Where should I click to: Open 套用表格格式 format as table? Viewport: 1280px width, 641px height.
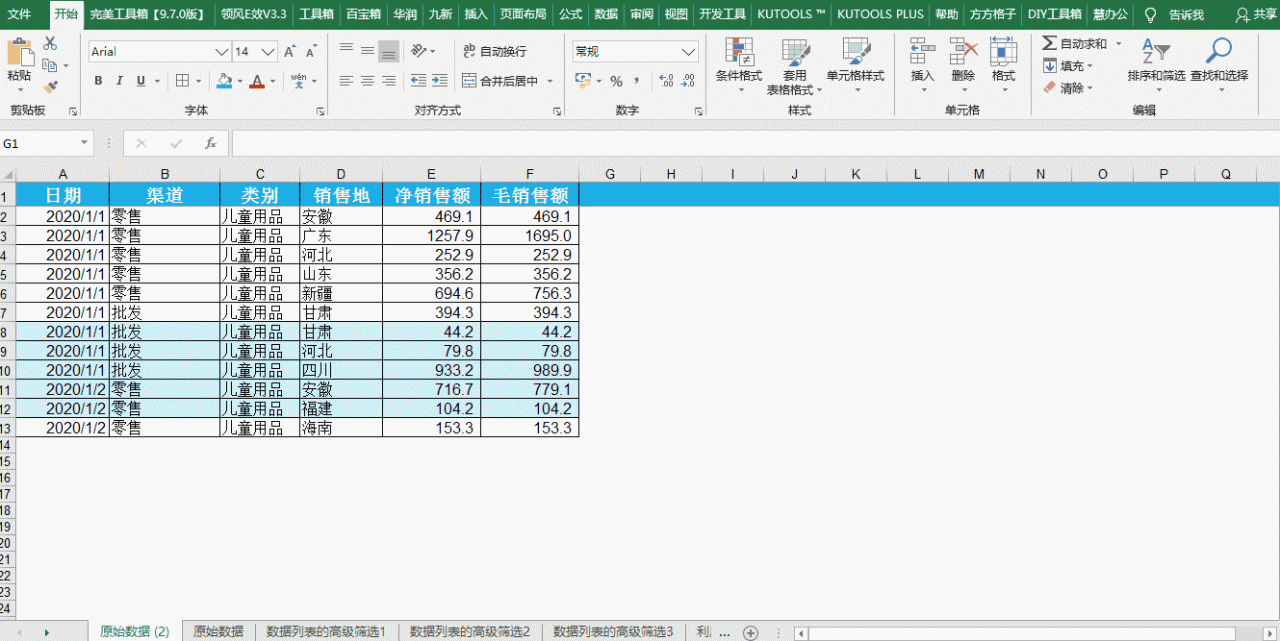coord(795,67)
